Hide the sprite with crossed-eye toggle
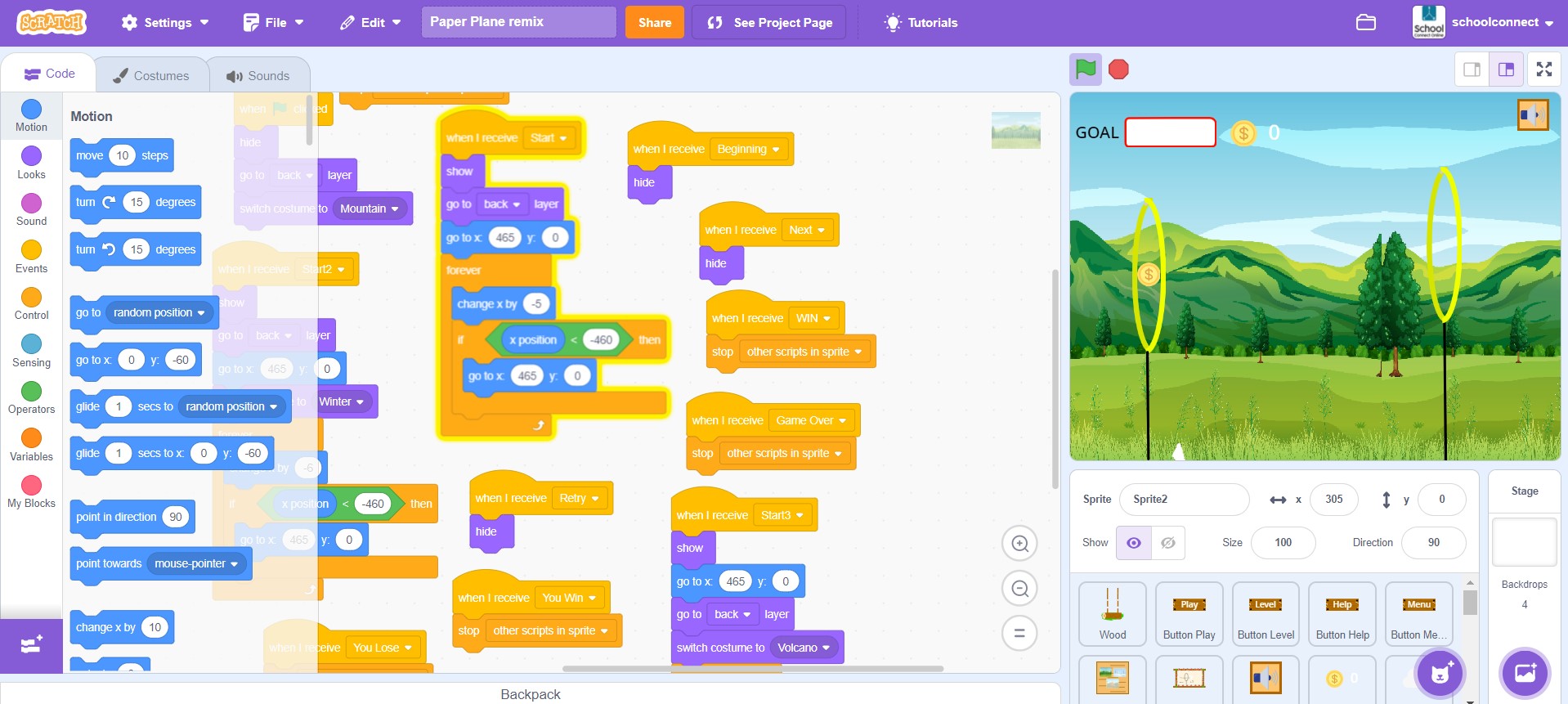Viewport: 1568px width, 704px height. (x=1168, y=543)
